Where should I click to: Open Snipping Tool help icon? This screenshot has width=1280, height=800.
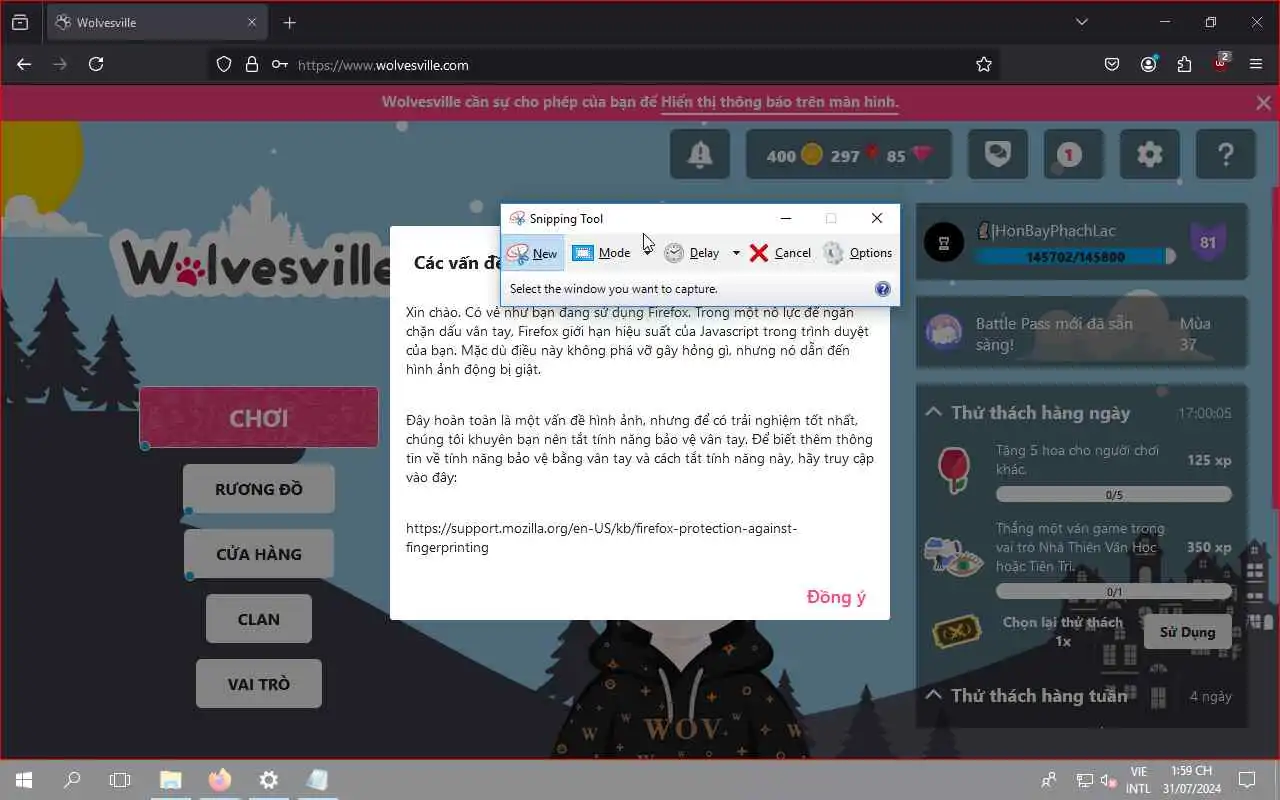click(x=883, y=289)
